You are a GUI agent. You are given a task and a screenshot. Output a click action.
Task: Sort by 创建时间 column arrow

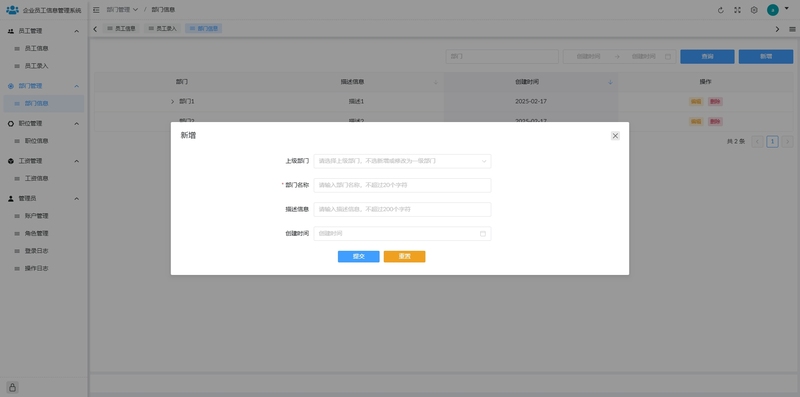[610, 82]
